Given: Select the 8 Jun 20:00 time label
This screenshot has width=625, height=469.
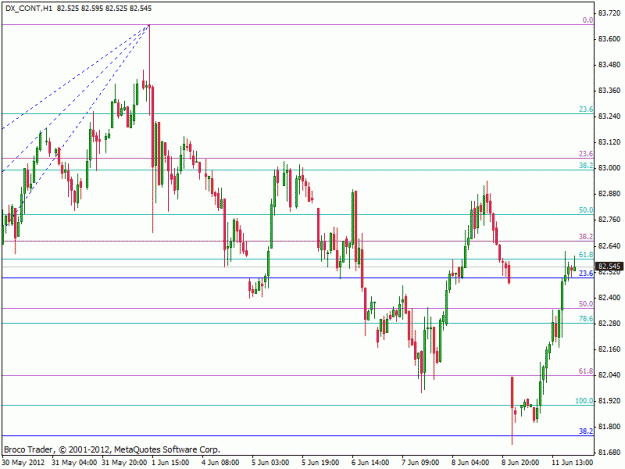Looking at the screenshot, I should coord(520,463).
